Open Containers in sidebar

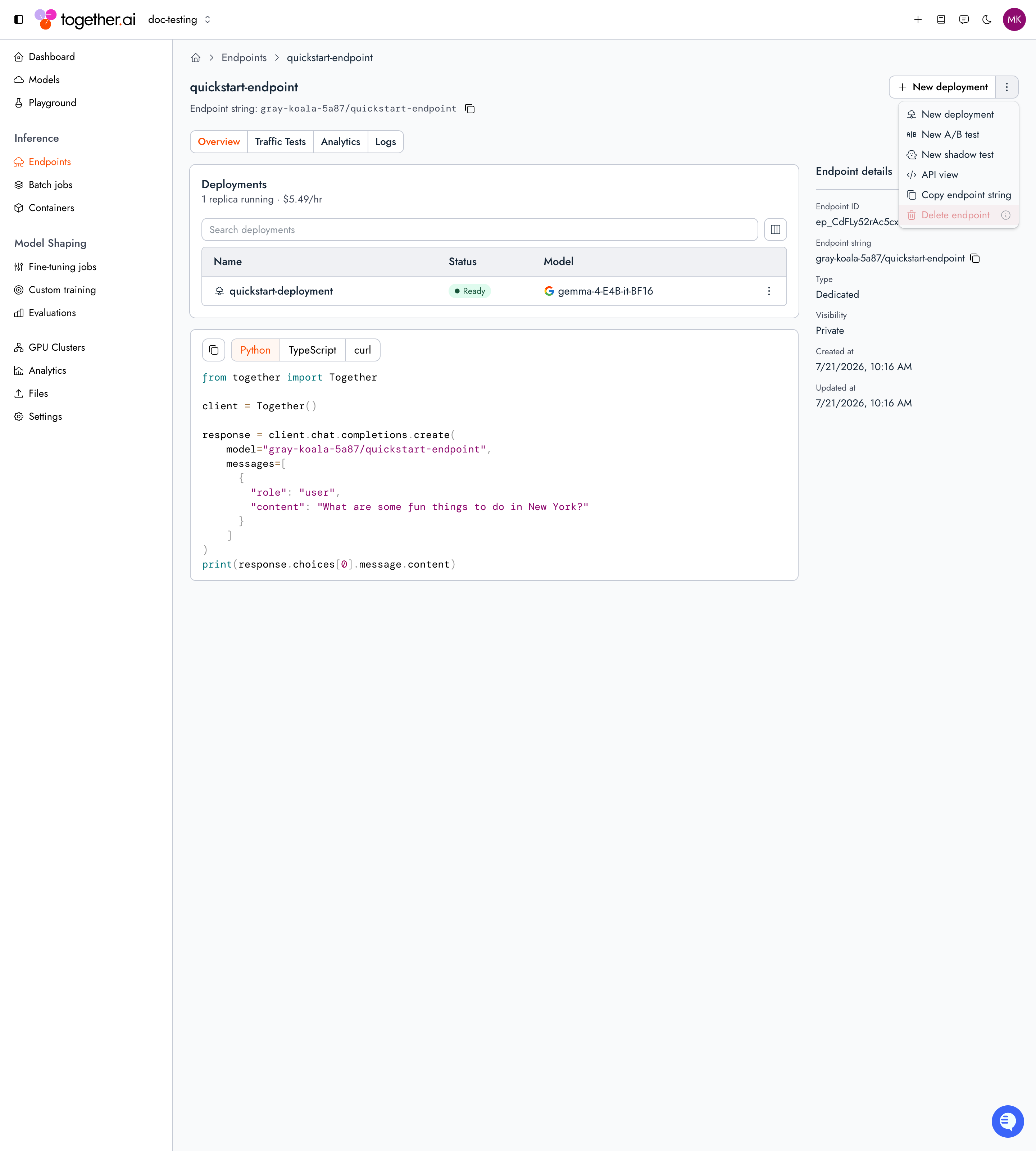44,208
